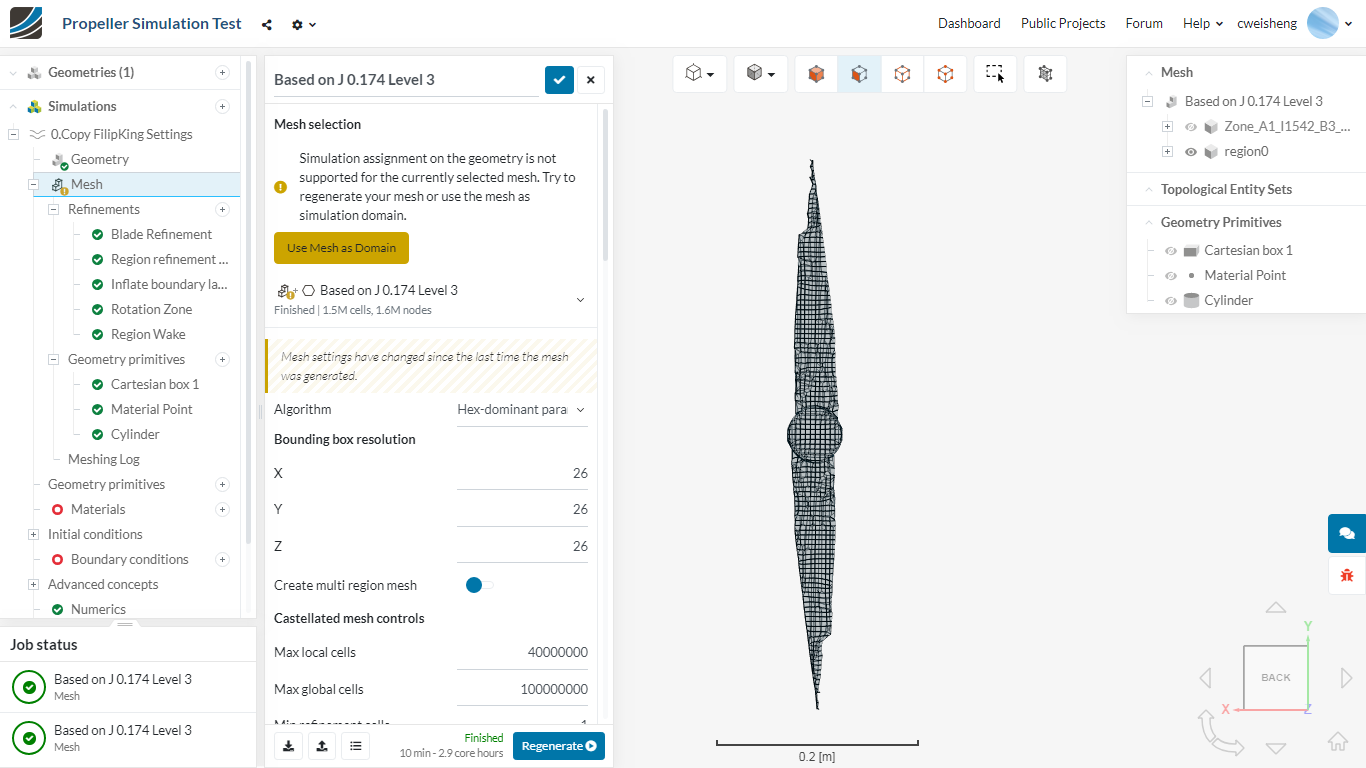Open the Help menu
The image size is (1366, 768).
pyautogui.click(x=1202, y=23)
